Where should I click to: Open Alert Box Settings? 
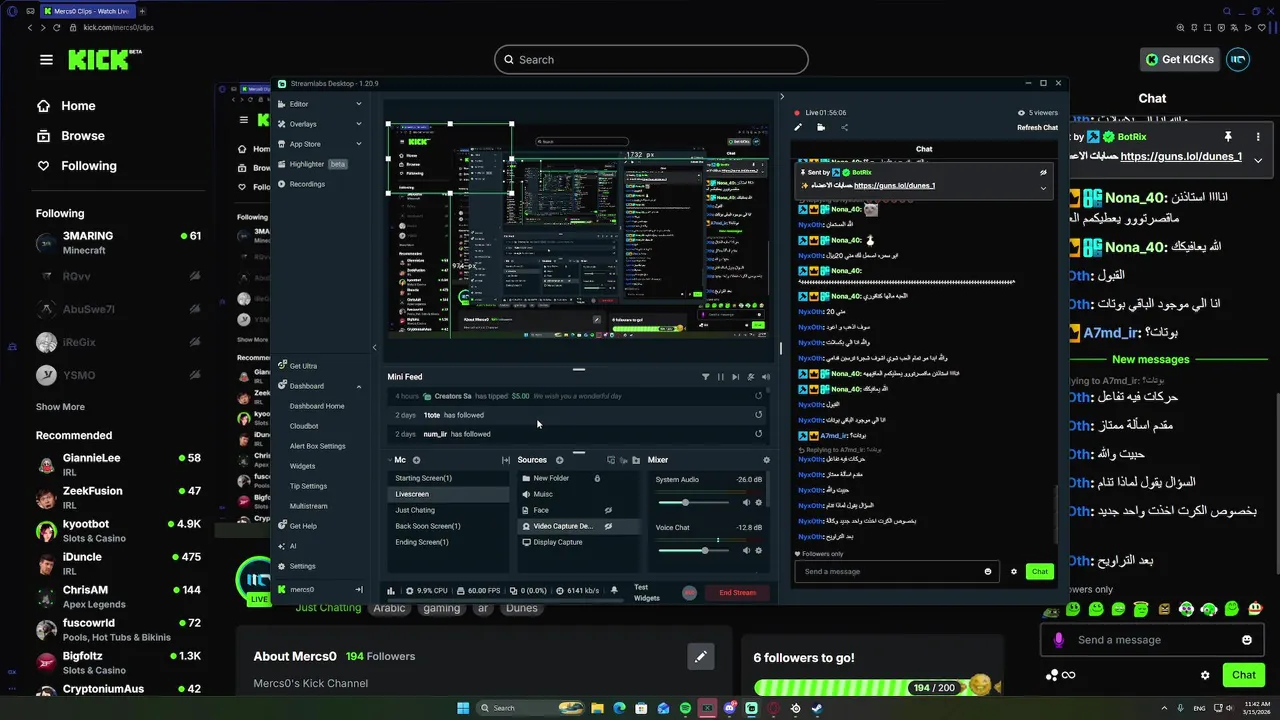[x=318, y=446]
